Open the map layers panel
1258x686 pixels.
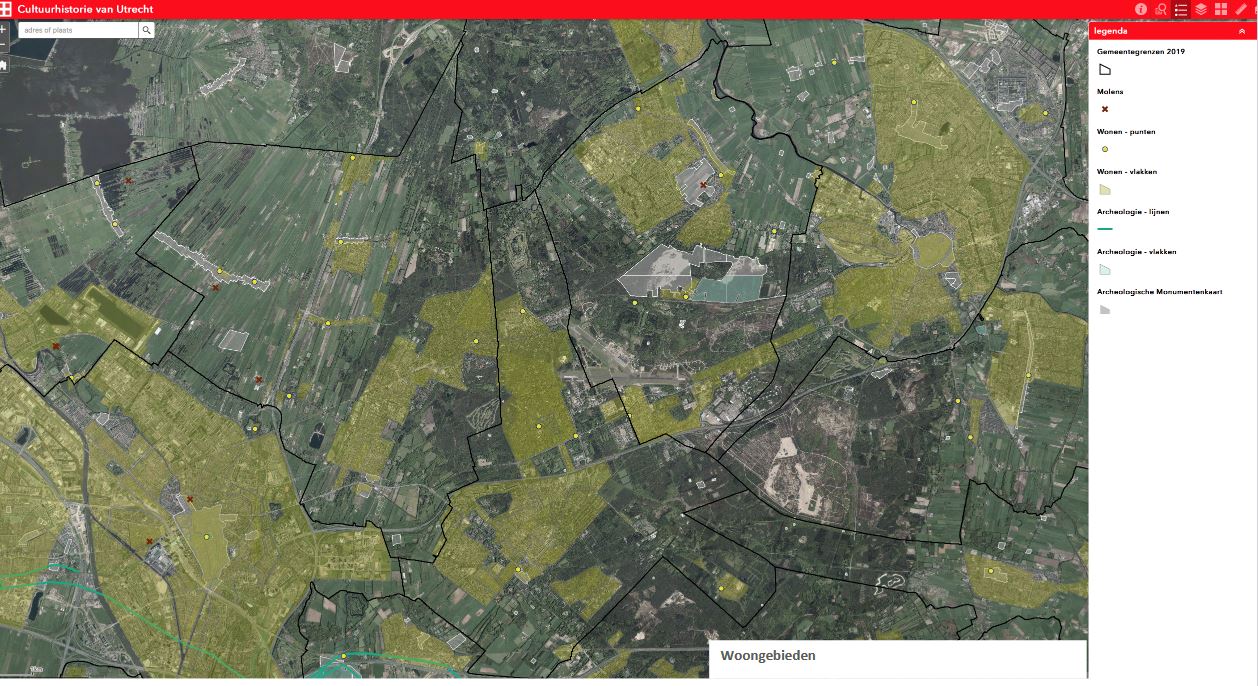[x=1201, y=9]
